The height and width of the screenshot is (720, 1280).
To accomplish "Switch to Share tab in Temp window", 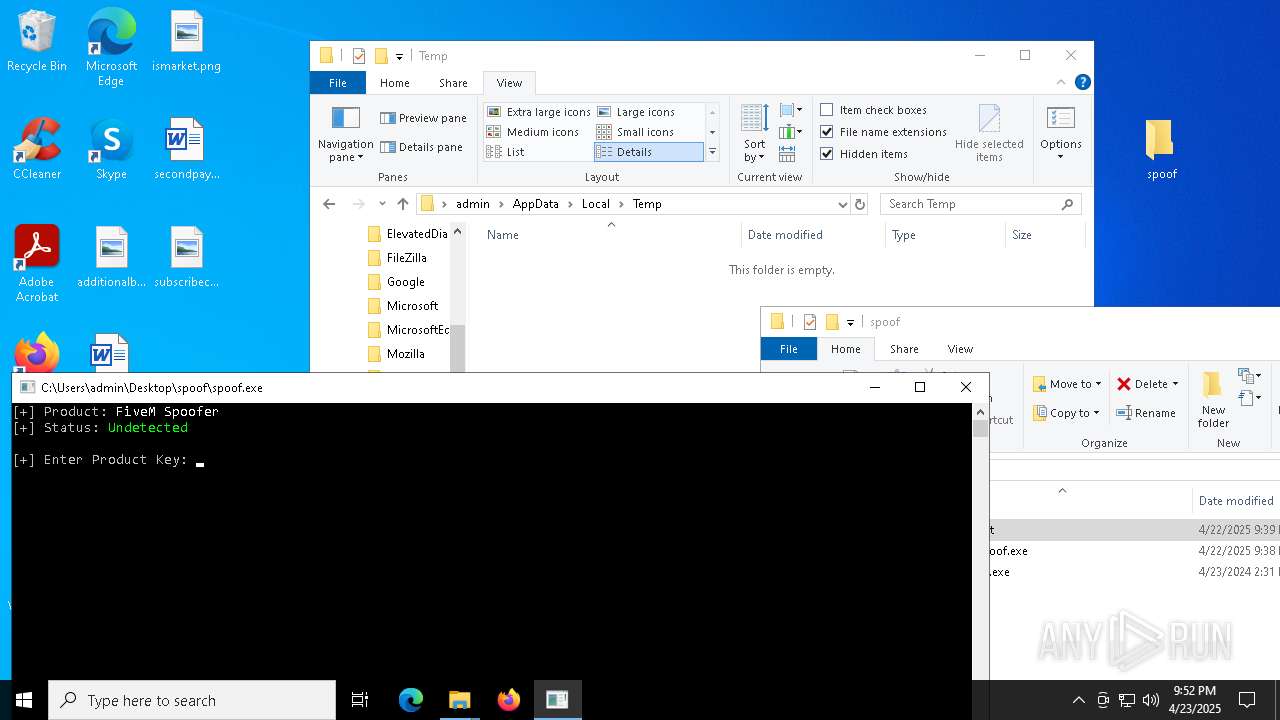I will (x=453, y=83).
